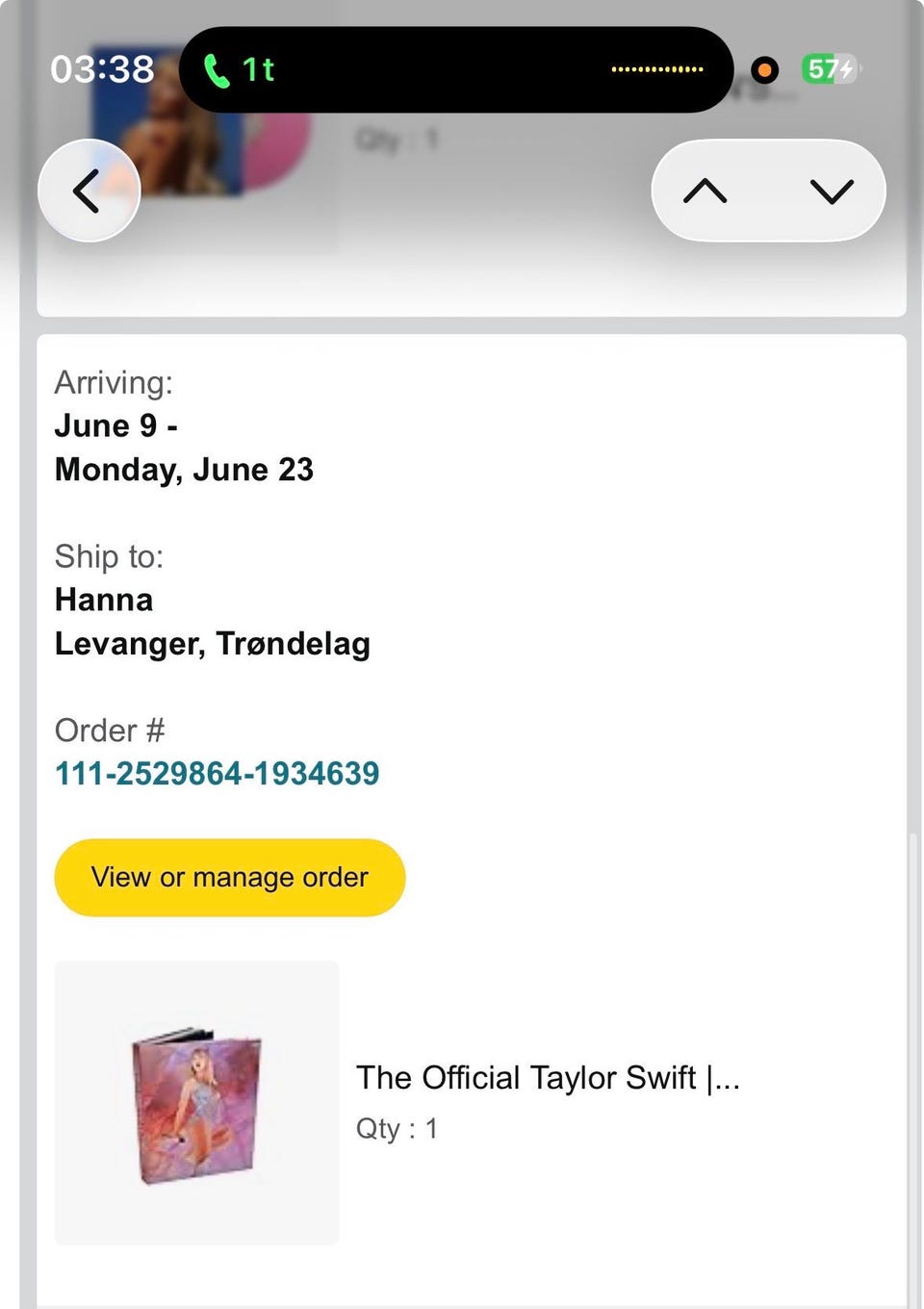Tap Qty : 1 under Taylor Swift item
Viewport: 924px width, 1309px height.
(x=397, y=1128)
